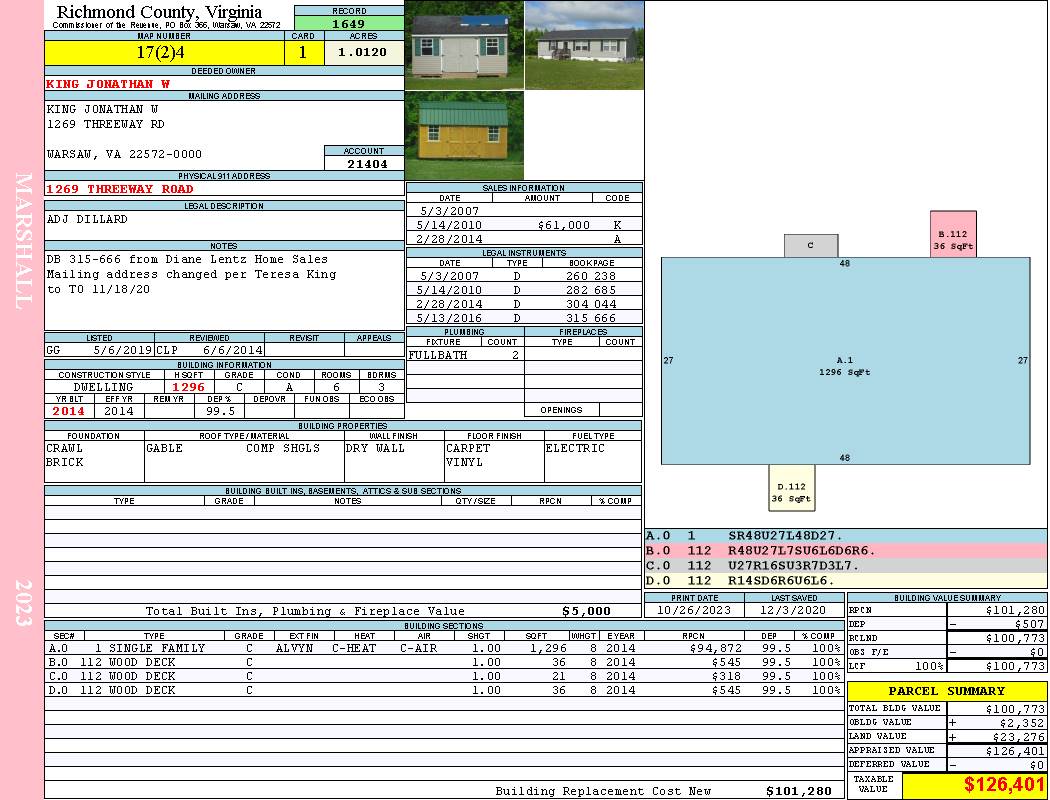
Task: Open the house exterior photo
Action: (583, 45)
